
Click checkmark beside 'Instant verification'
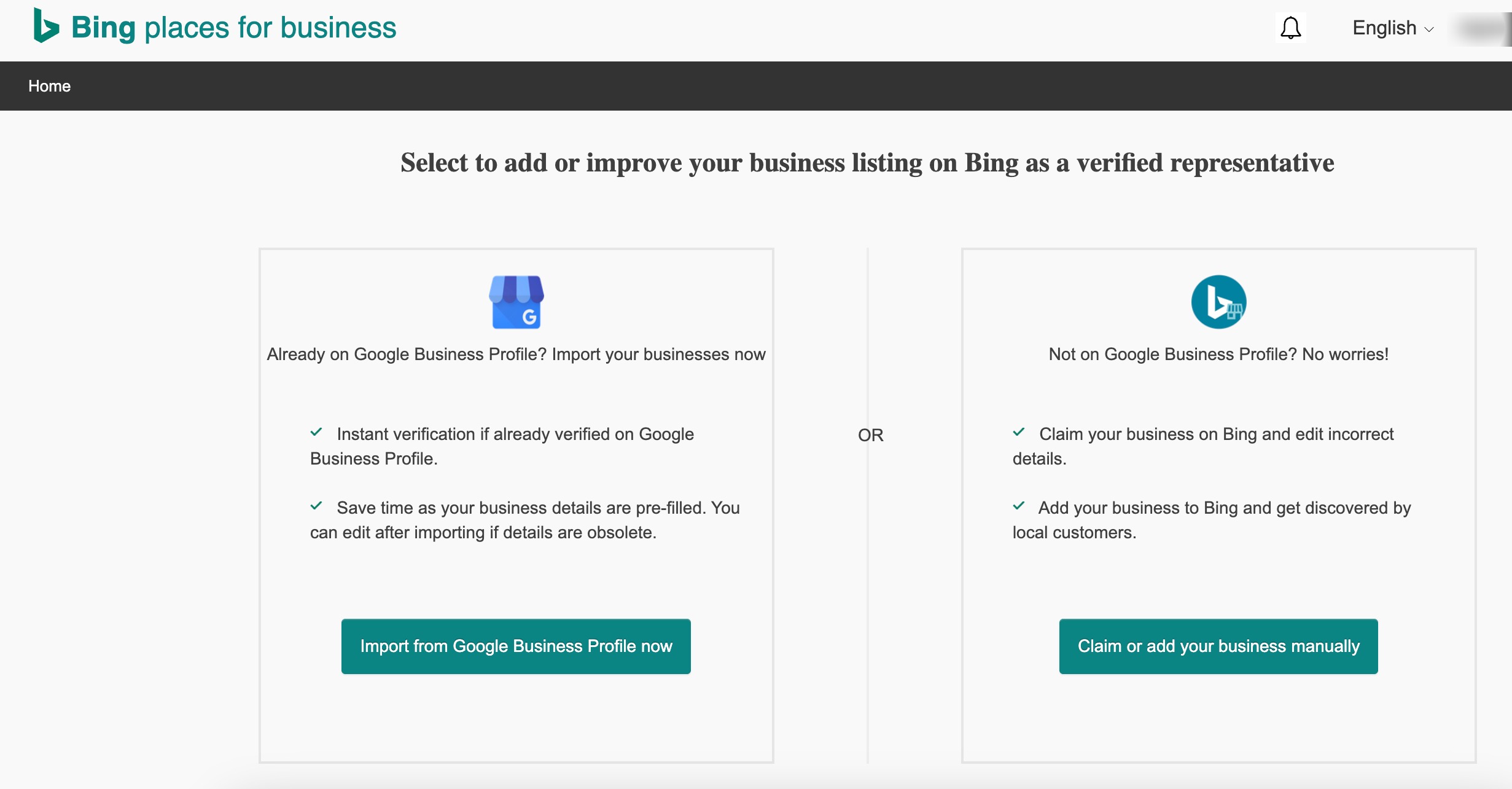pos(316,432)
